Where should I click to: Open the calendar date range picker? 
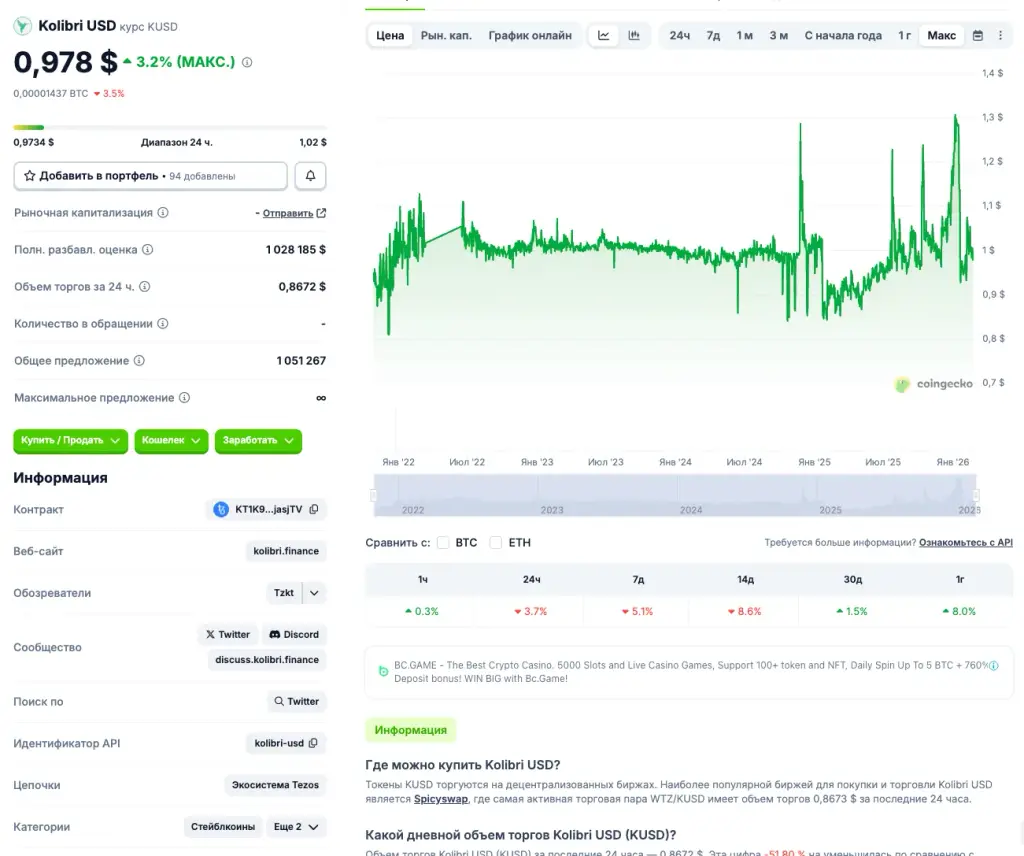click(978, 35)
